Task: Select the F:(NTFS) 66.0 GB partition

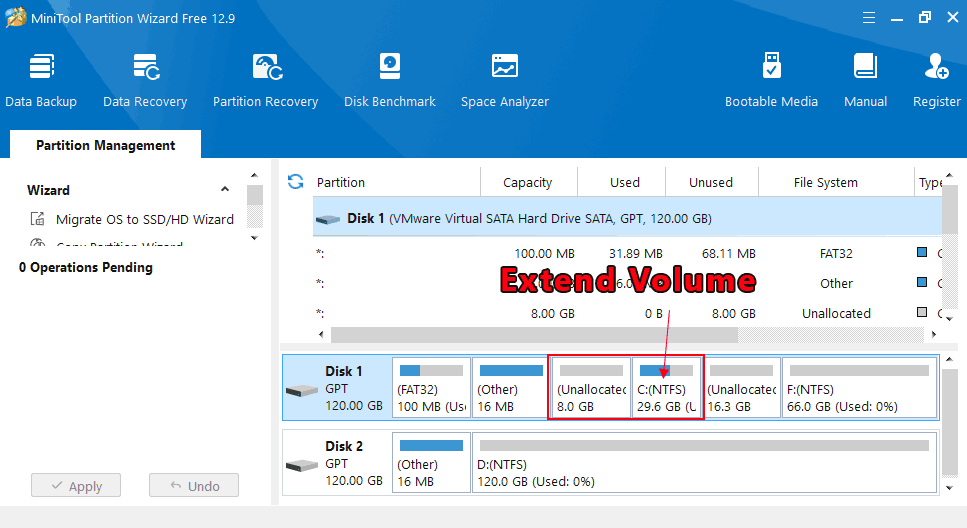Action: coord(859,388)
